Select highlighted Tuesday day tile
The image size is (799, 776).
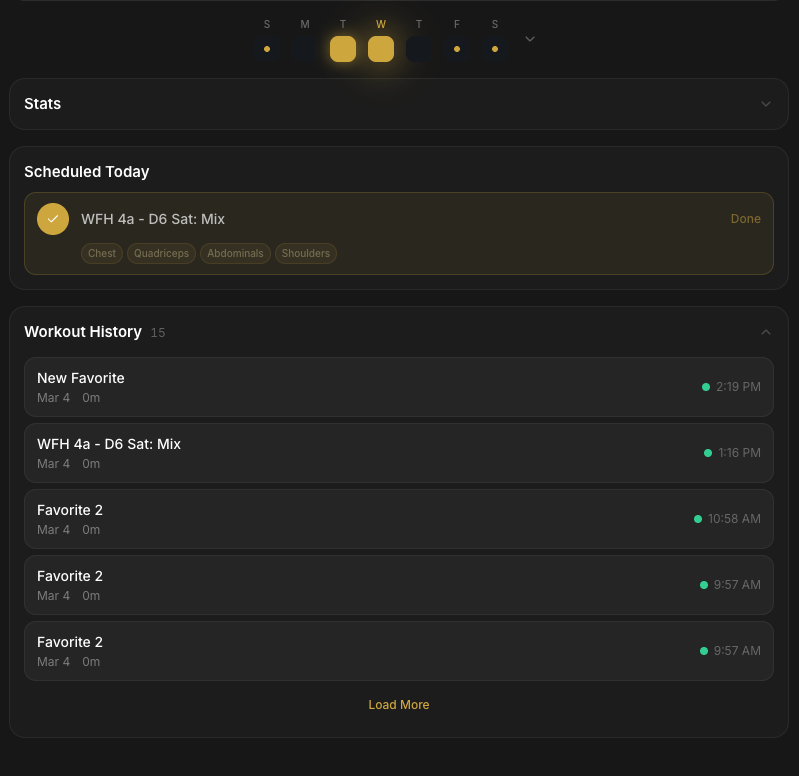pyautogui.click(x=343, y=48)
